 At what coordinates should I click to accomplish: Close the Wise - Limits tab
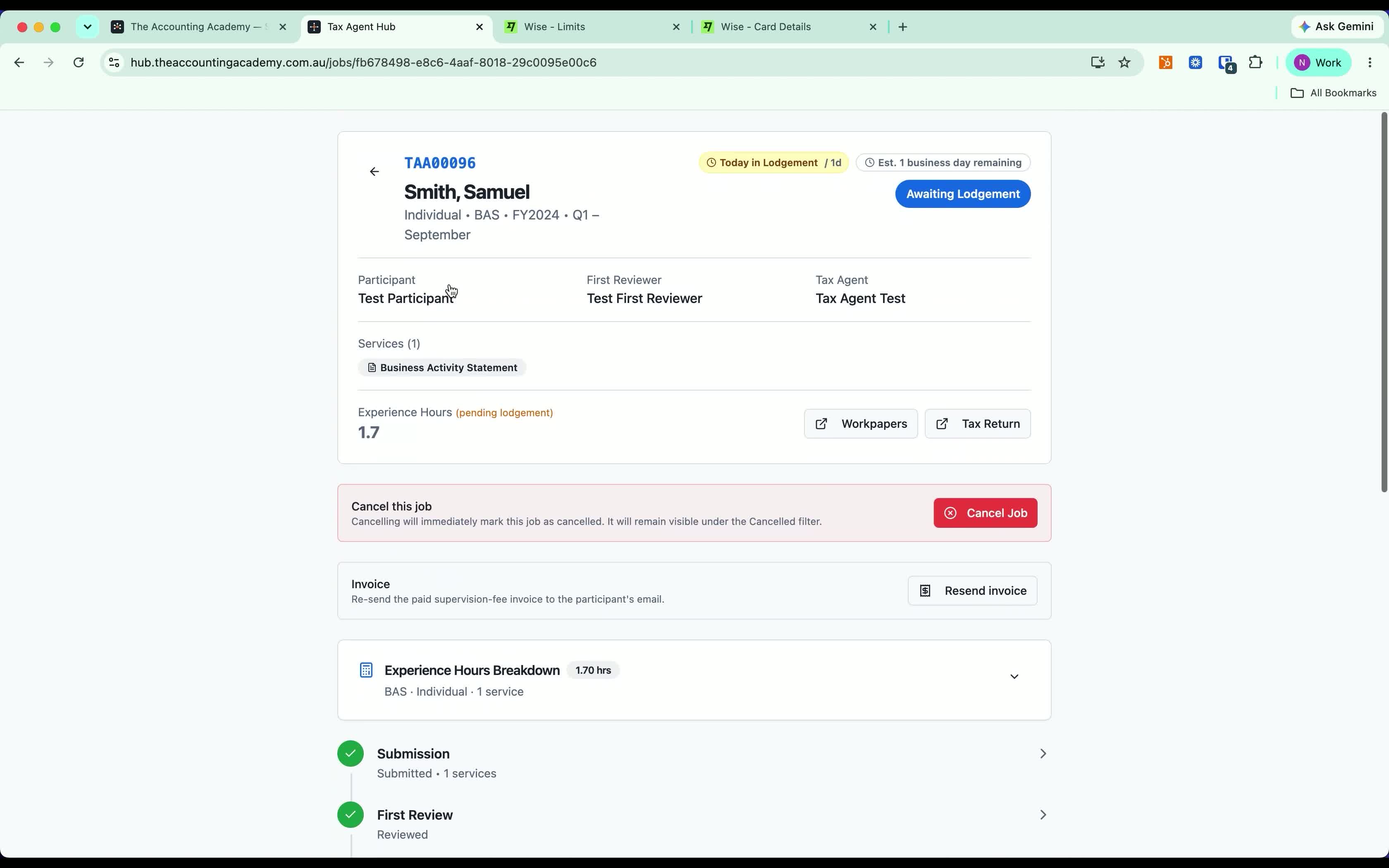(x=676, y=27)
